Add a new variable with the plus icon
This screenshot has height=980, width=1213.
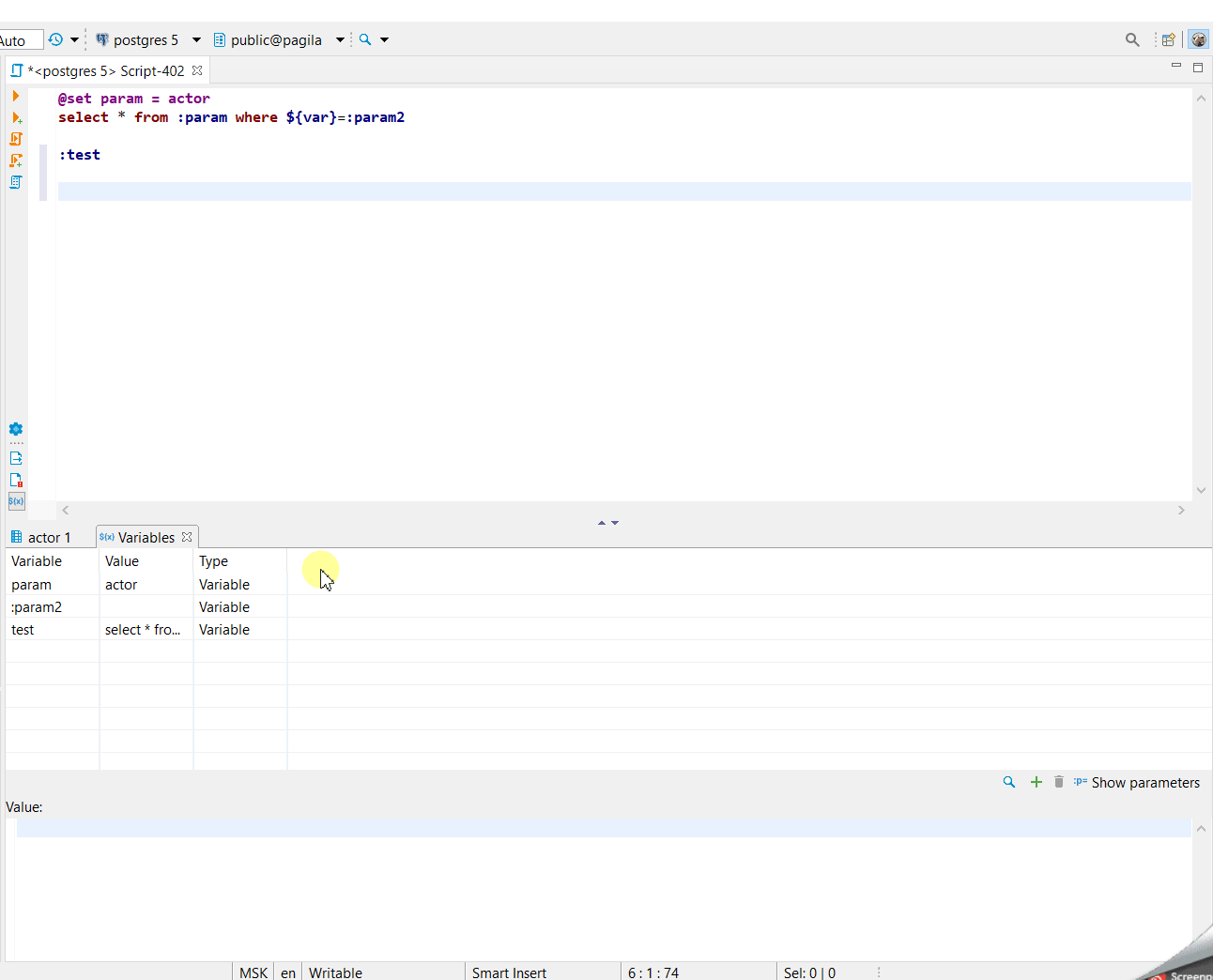(1036, 781)
